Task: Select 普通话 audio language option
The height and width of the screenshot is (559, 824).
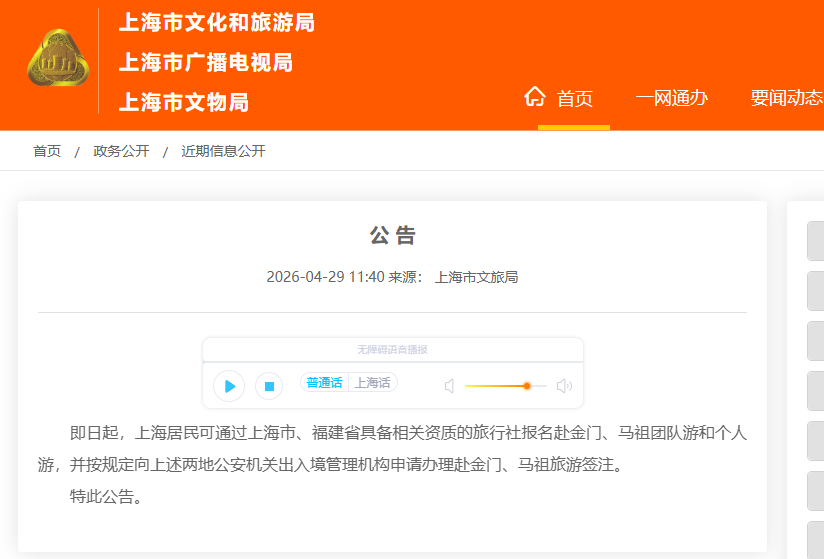Action: (324, 383)
